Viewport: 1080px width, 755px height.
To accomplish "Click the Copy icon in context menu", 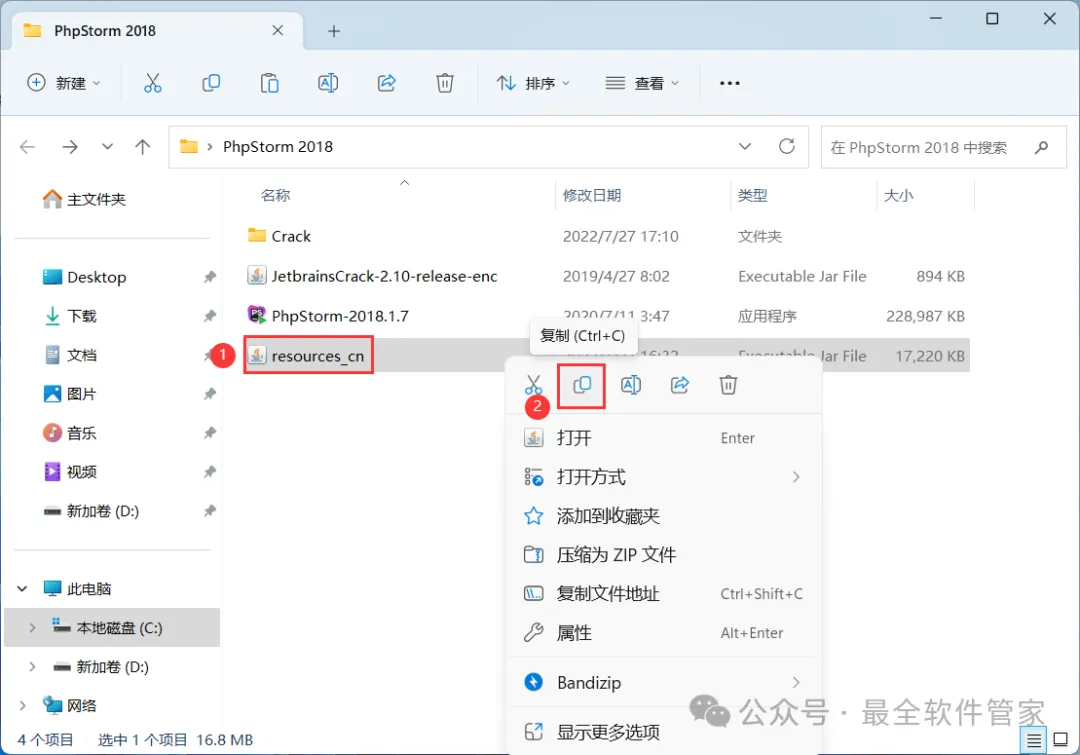I will pos(582,385).
